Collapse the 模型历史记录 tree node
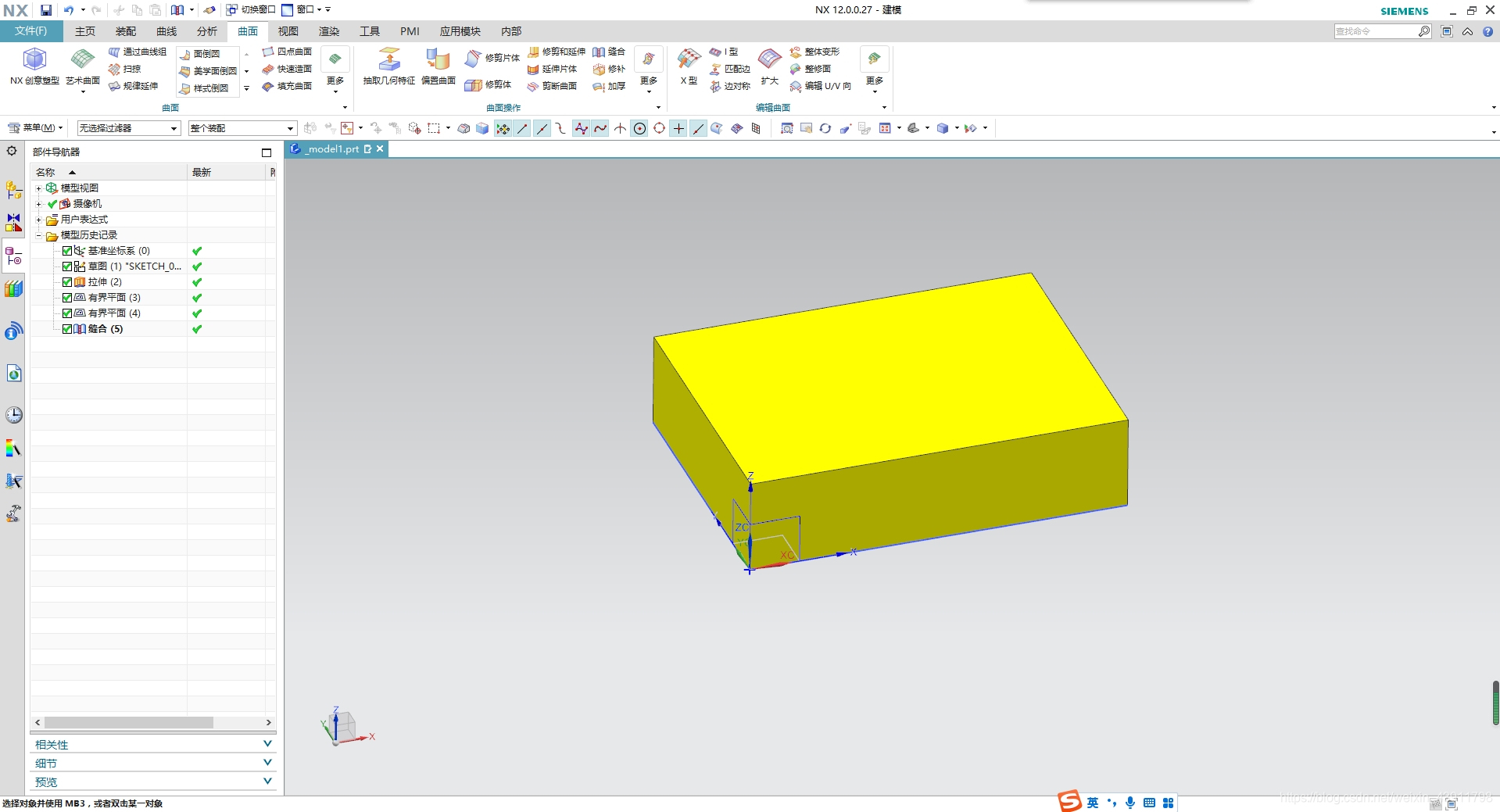The height and width of the screenshot is (812, 1500). click(38, 235)
